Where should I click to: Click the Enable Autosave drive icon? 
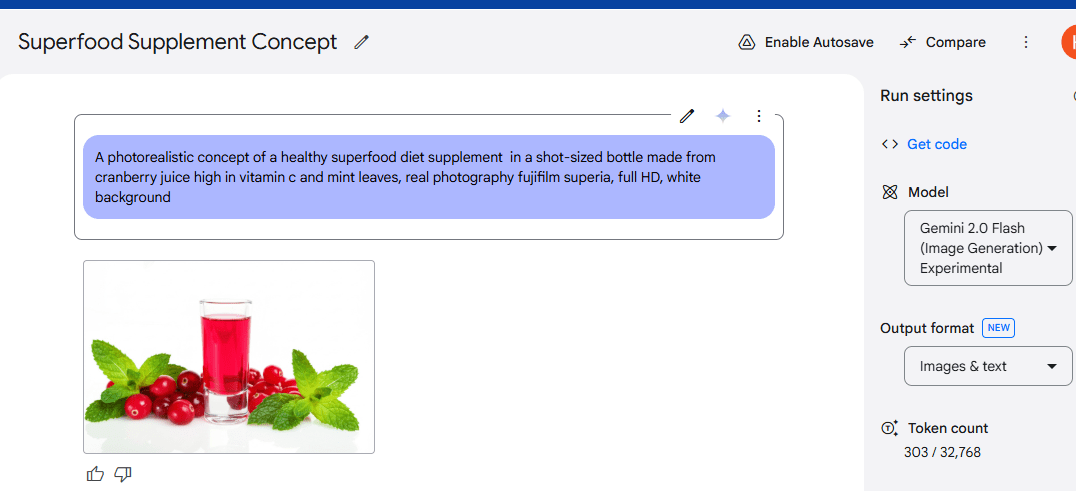[x=746, y=42]
